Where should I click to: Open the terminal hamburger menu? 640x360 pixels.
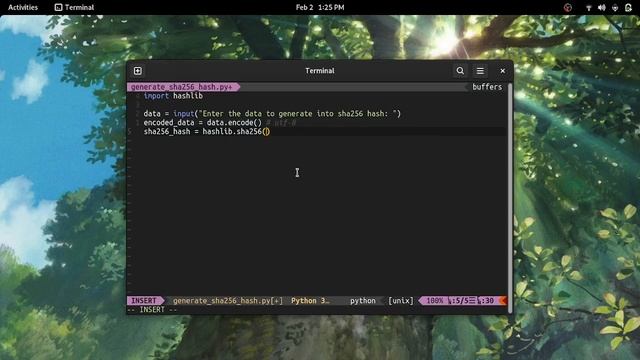[x=480, y=71]
